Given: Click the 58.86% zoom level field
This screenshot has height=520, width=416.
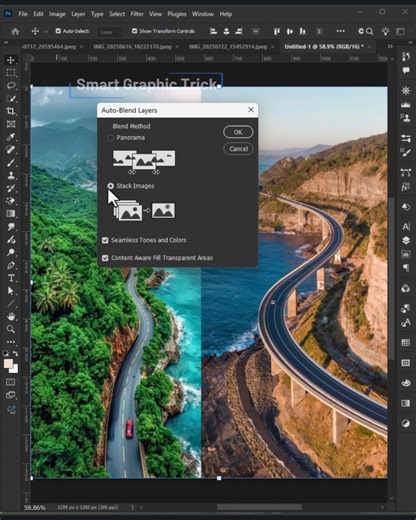Looking at the screenshot, I should 35,508.
